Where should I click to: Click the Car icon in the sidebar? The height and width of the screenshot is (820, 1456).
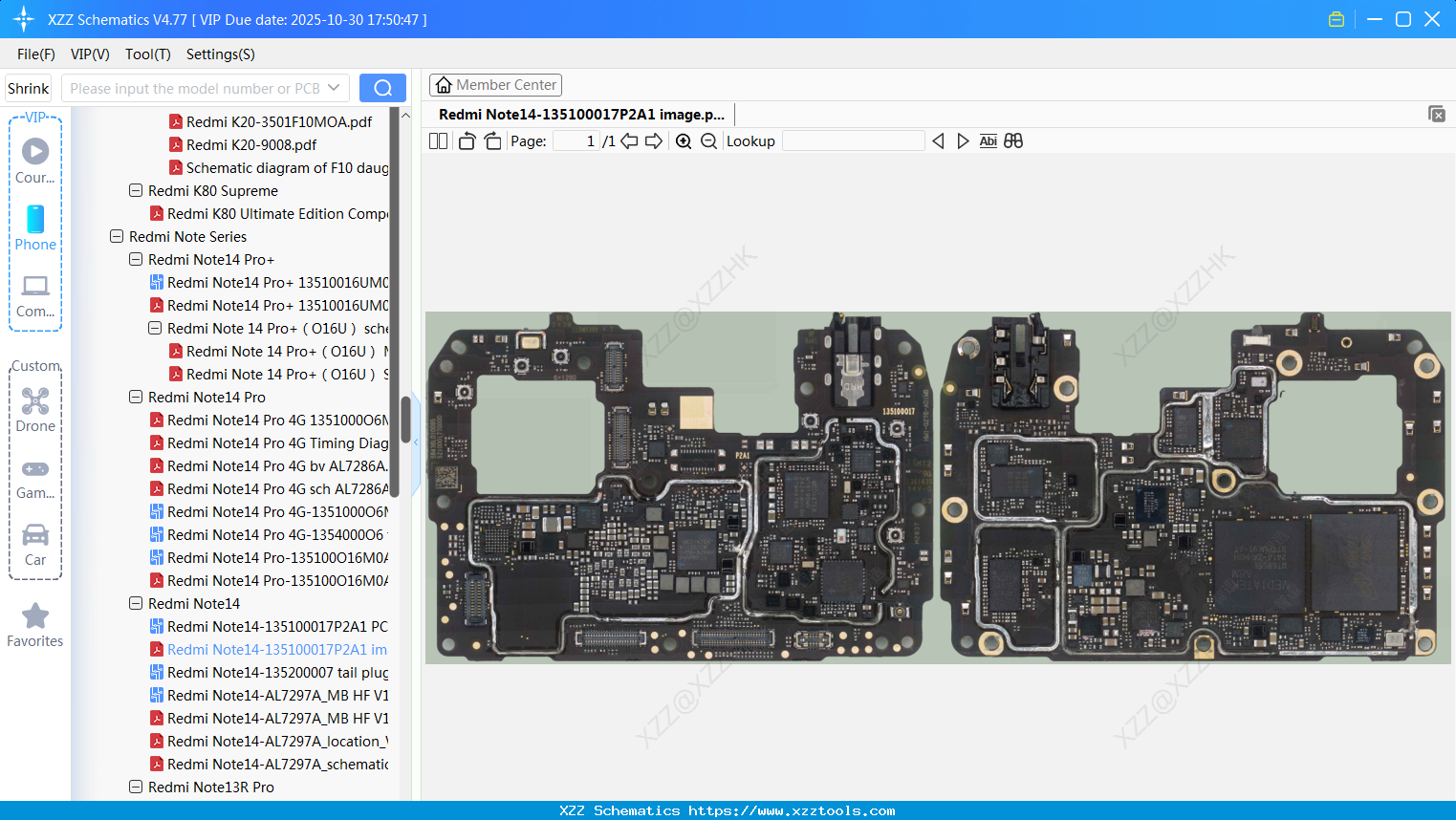pyautogui.click(x=35, y=537)
